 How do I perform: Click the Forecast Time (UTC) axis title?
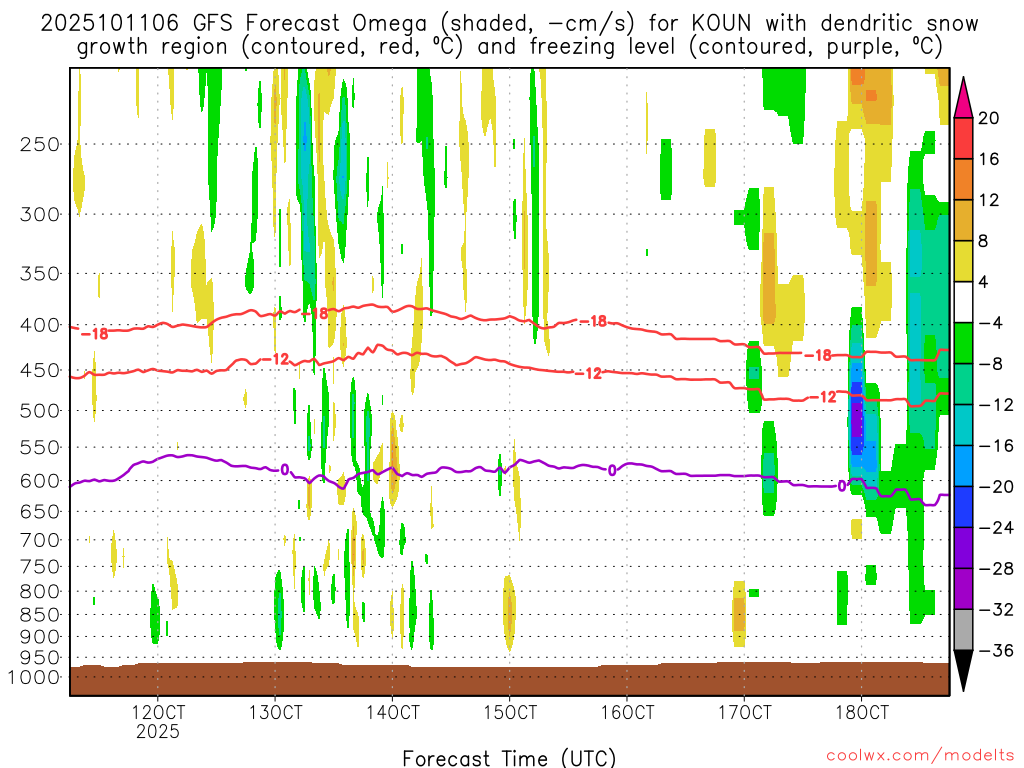[x=509, y=757]
